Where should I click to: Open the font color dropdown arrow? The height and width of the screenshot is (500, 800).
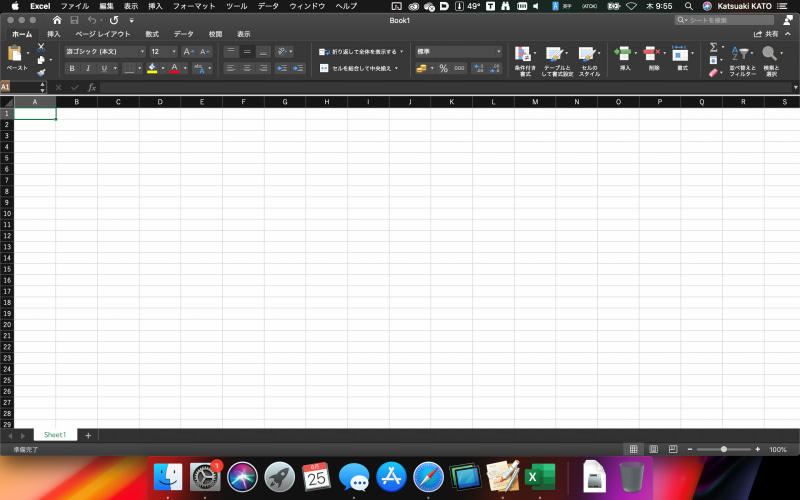click(185, 68)
